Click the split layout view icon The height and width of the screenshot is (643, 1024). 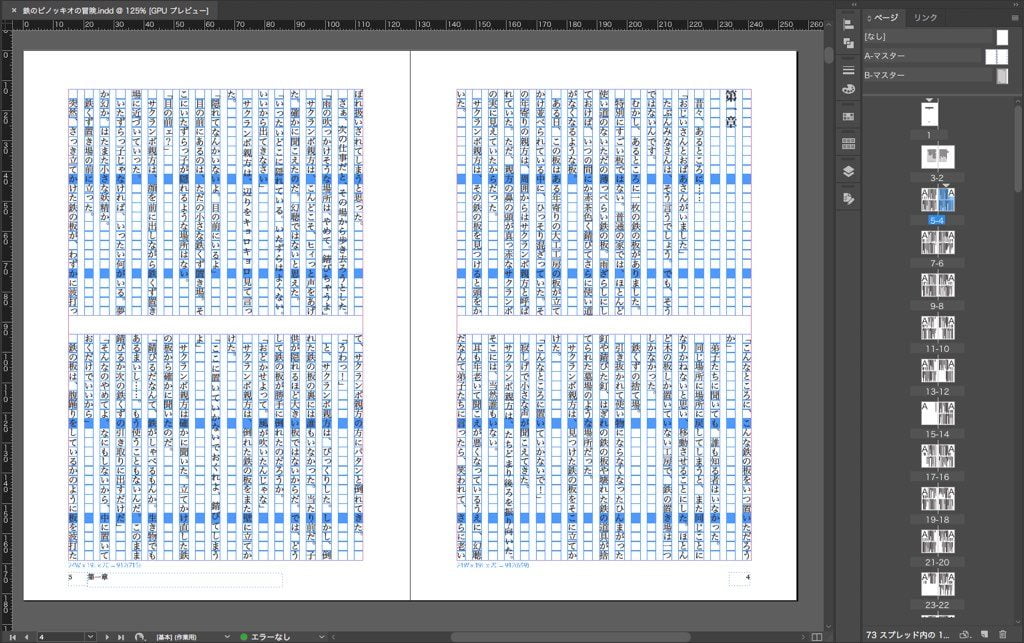pos(817,636)
